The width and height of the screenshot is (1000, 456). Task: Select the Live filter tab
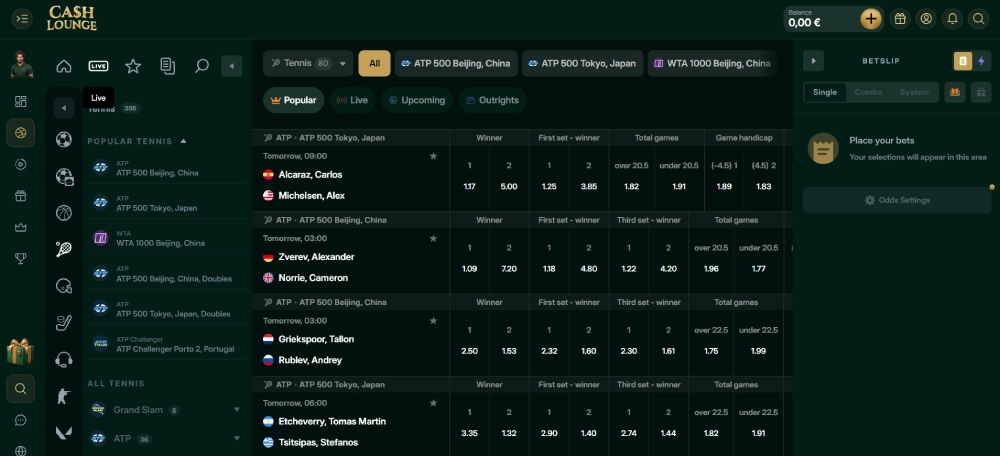tap(353, 100)
